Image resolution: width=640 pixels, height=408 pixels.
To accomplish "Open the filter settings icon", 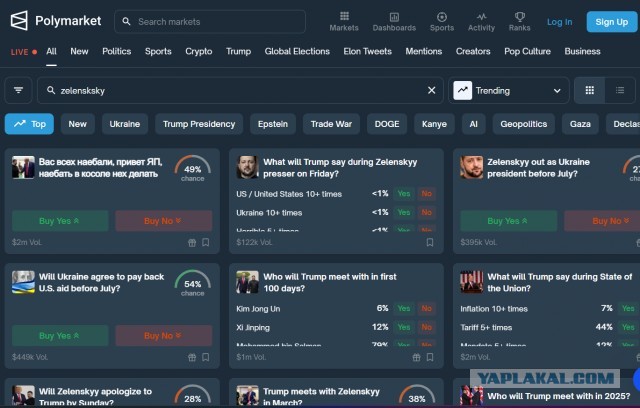I will [18, 90].
